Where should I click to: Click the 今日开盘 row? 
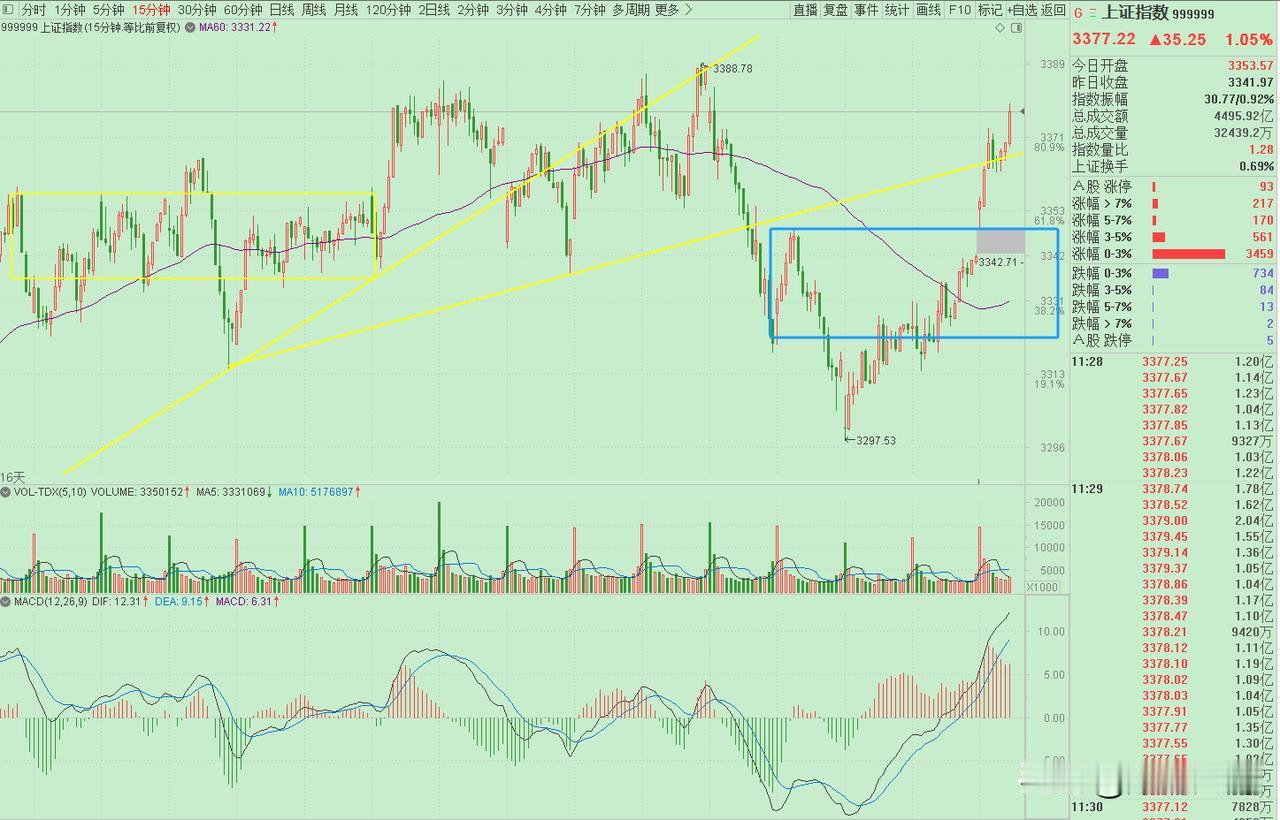[1173, 66]
